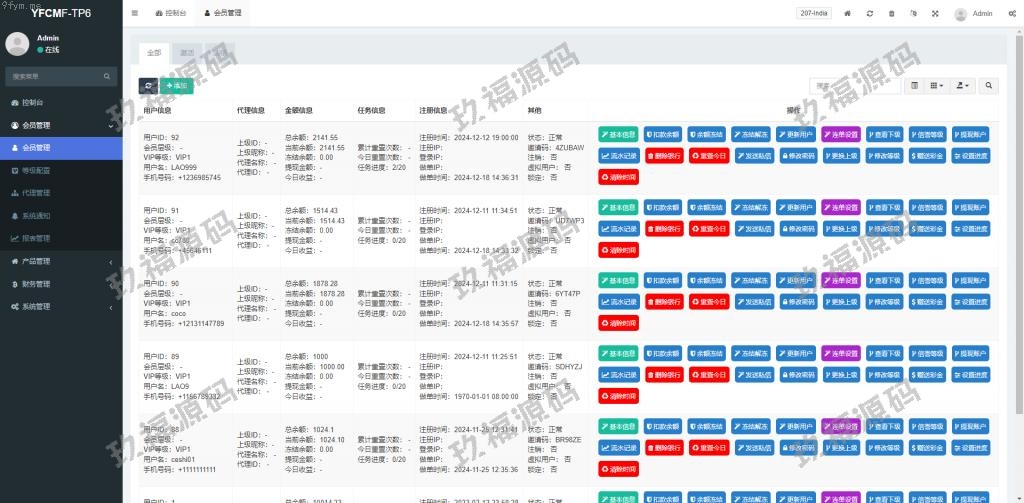The image size is (1024, 503).
Task: Click the dark refresh button above table
Action: [148, 86]
